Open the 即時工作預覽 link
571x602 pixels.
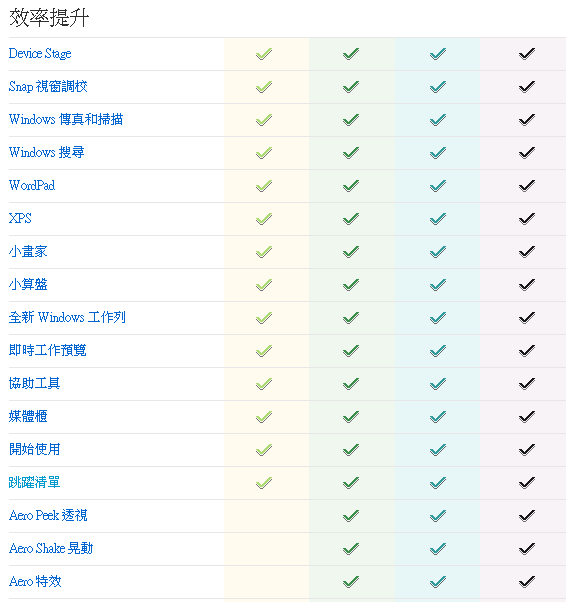click(48, 351)
